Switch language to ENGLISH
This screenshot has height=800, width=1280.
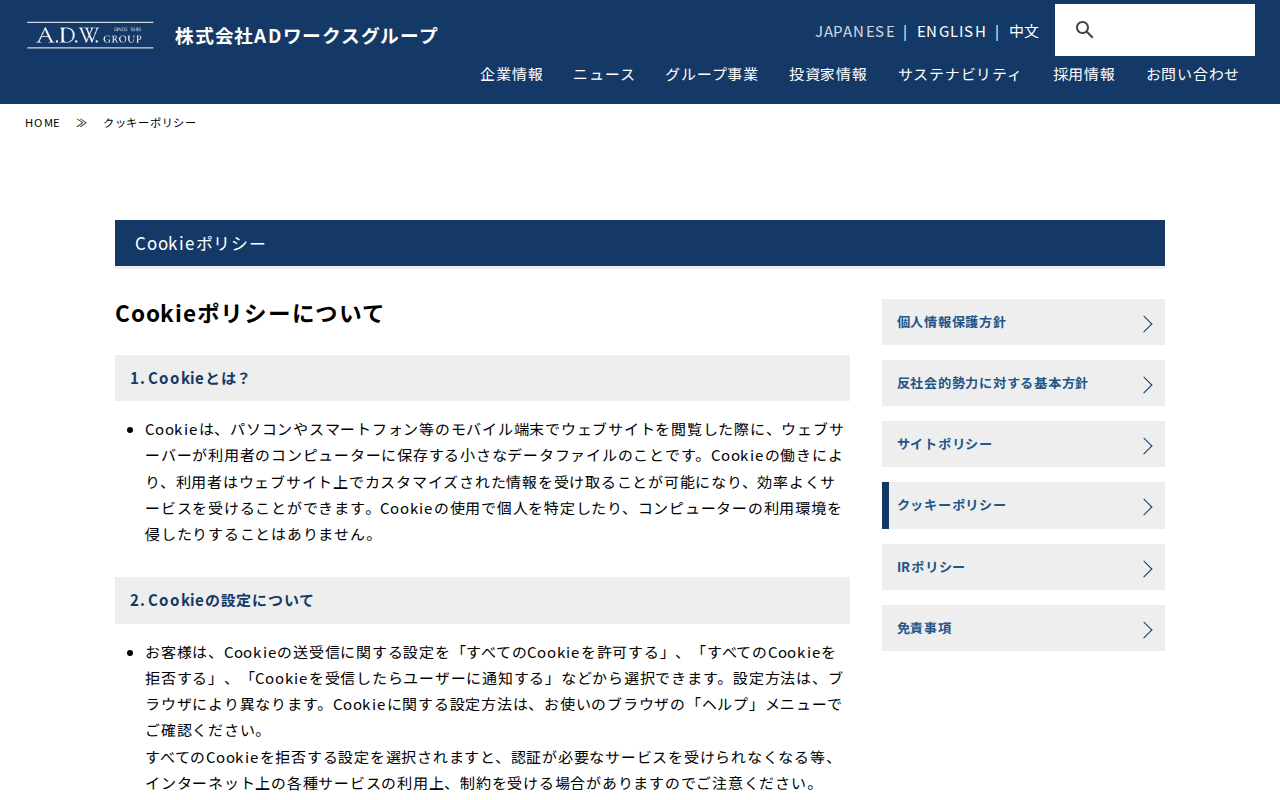point(952,31)
